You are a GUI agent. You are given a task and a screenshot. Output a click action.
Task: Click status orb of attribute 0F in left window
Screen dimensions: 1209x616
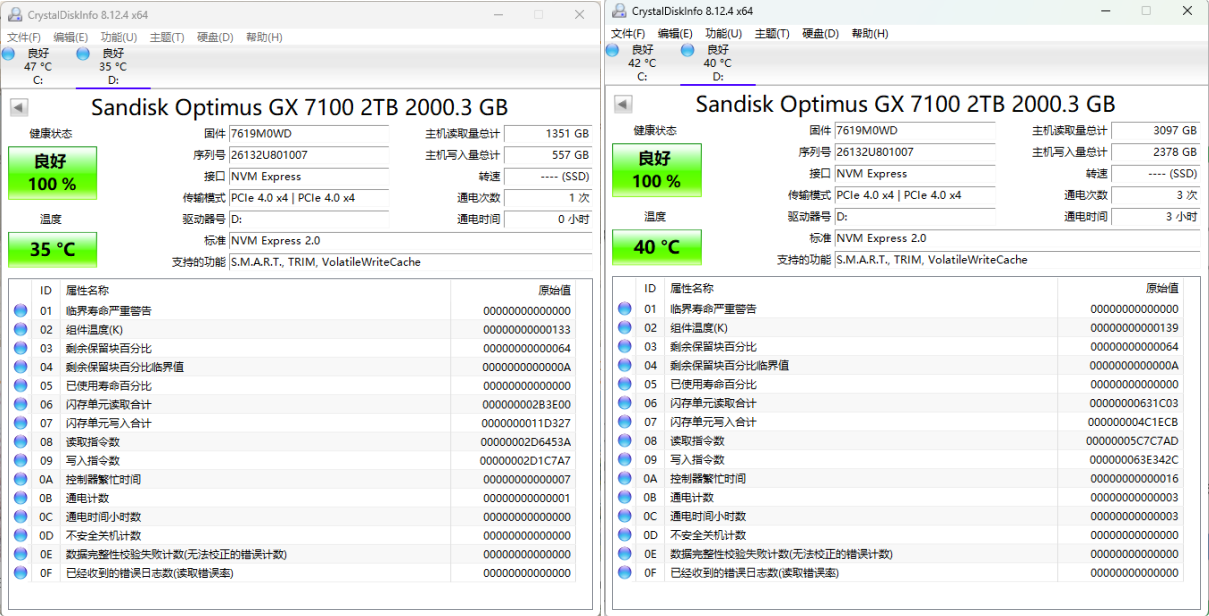tap(21, 573)
